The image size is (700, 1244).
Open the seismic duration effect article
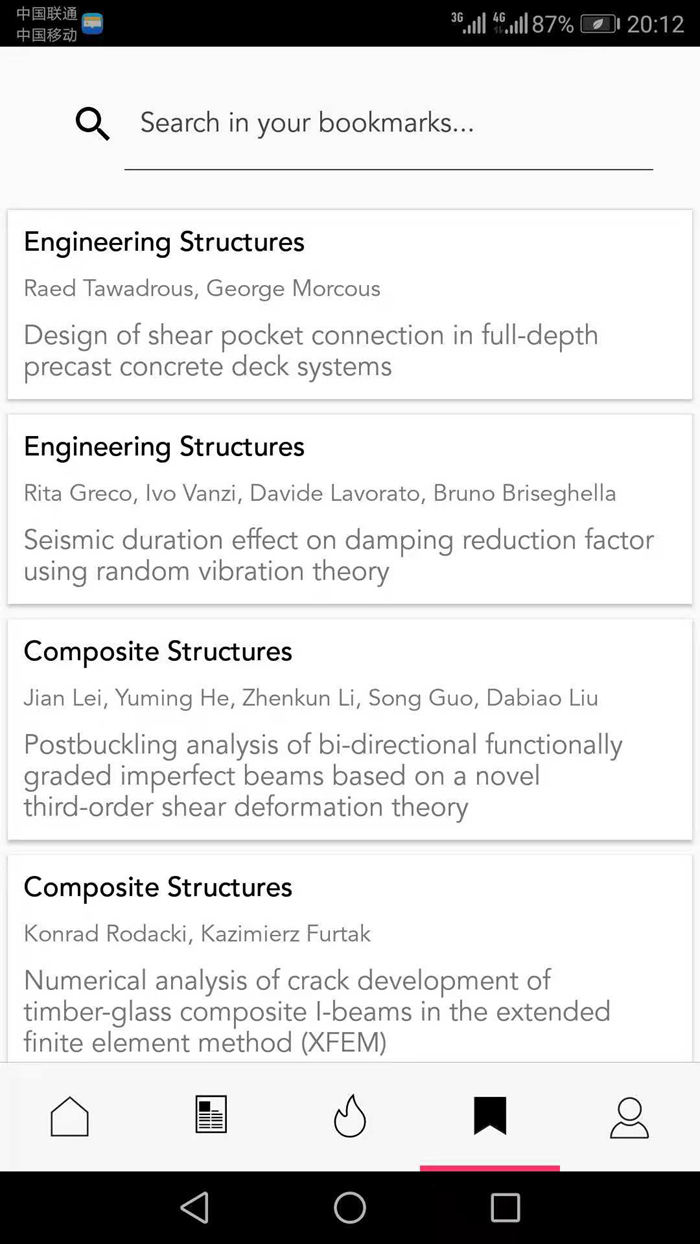(x=339, y=555)
